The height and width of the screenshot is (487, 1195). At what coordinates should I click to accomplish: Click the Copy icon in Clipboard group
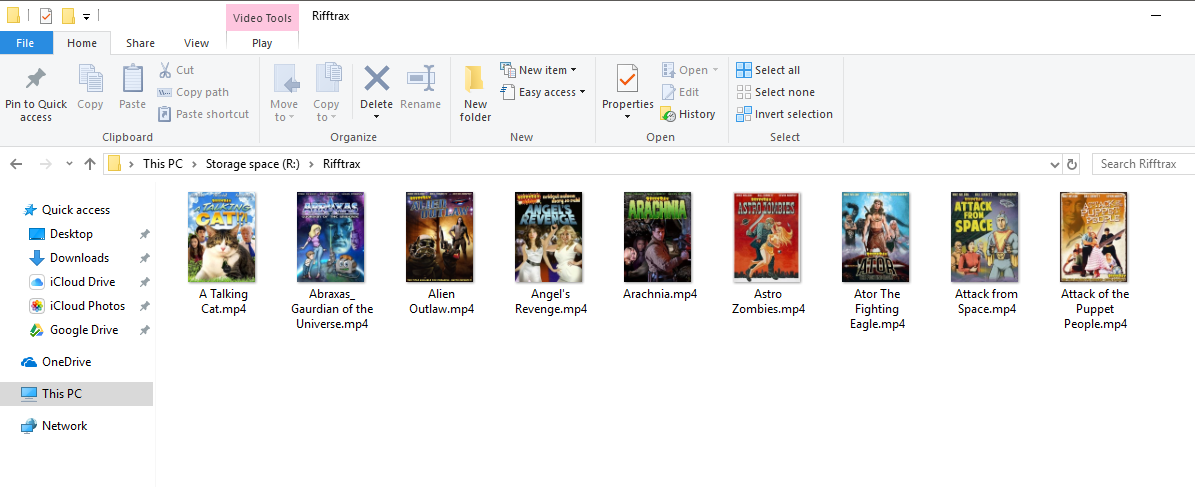tap(91, 78)
